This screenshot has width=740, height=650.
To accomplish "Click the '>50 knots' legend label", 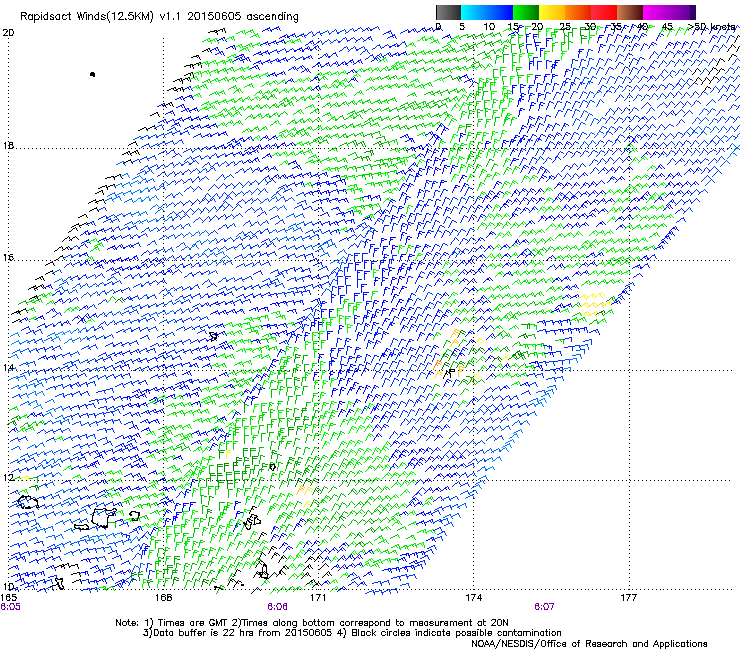I will coord(711,27).
